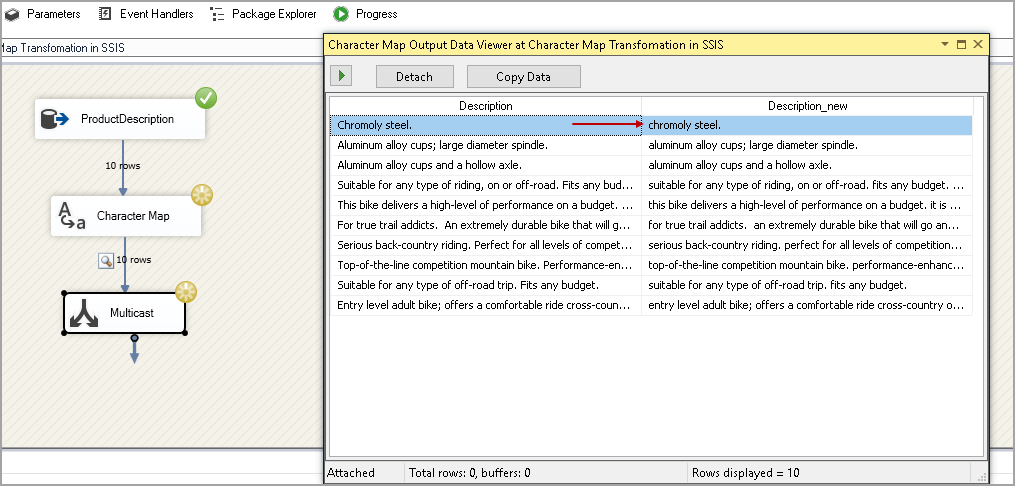The height and width of the screenshot is (486, 1015).
Task: Maximize the Character Map data viewer window
Action: click(961, 45)
